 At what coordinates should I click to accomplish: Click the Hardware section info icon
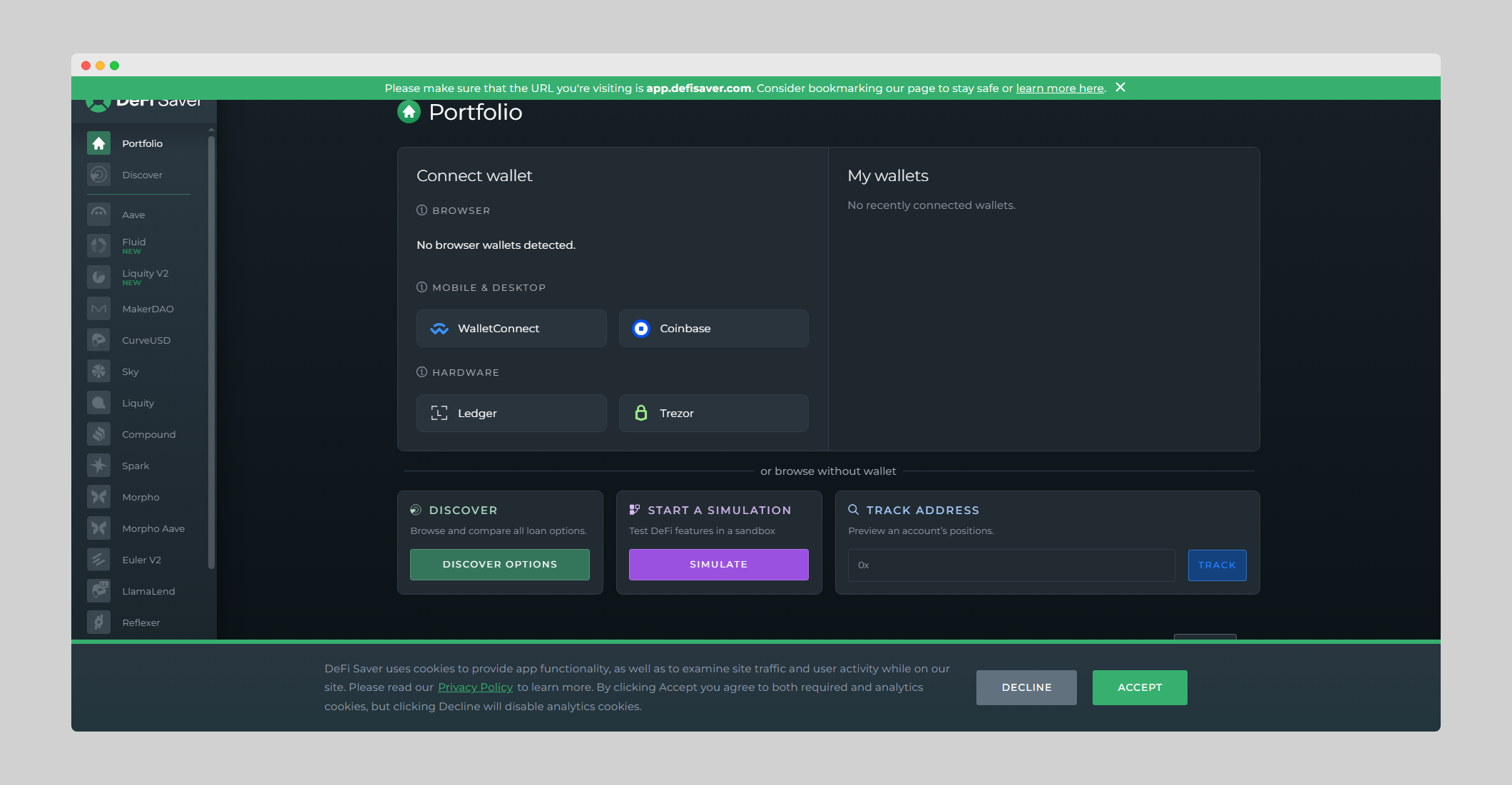422,372
